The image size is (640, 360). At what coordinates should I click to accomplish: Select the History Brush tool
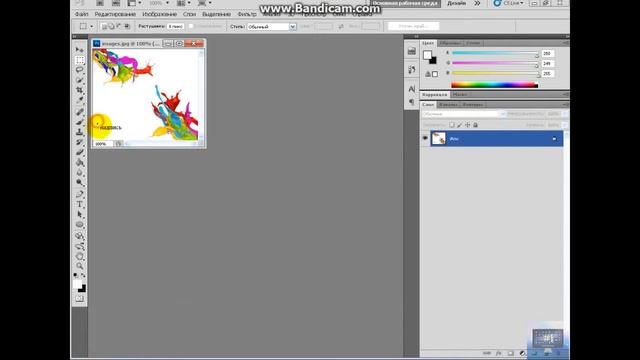click(x=80, y=142)
